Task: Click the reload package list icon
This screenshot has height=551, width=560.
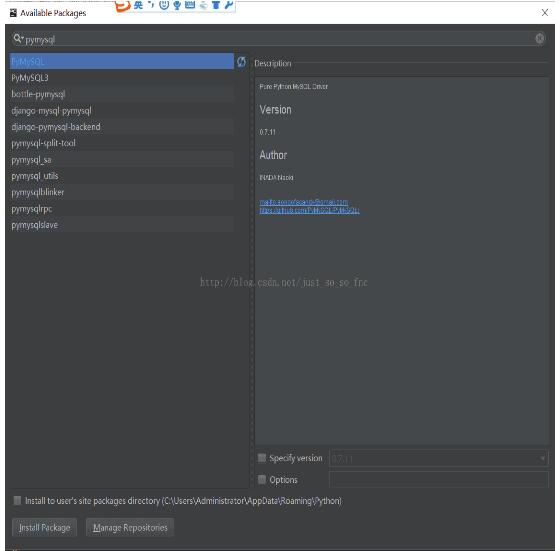Action: pos(241,62)
